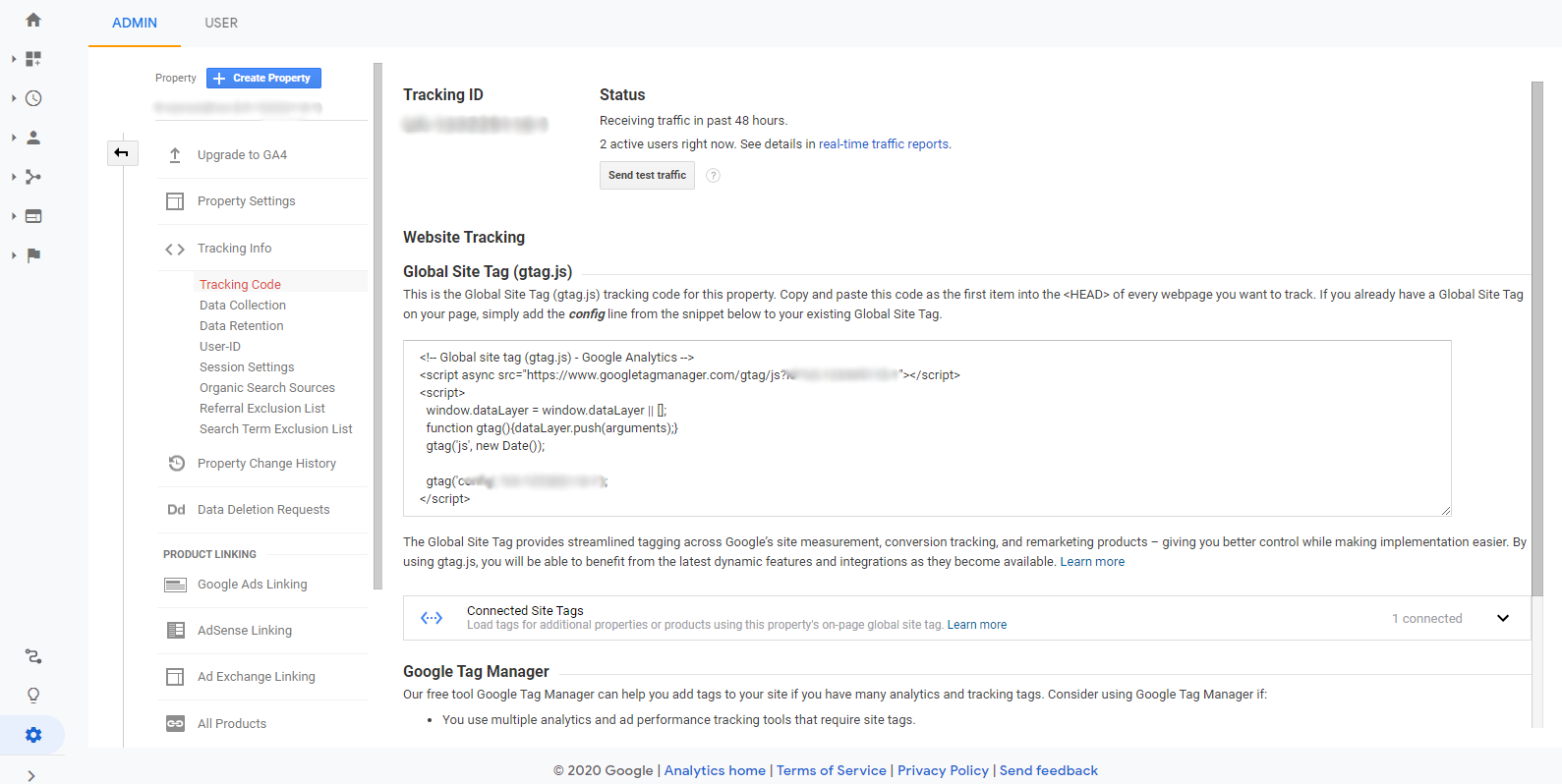
Task: Open the Attribution path icon
Action: [33, 656]
